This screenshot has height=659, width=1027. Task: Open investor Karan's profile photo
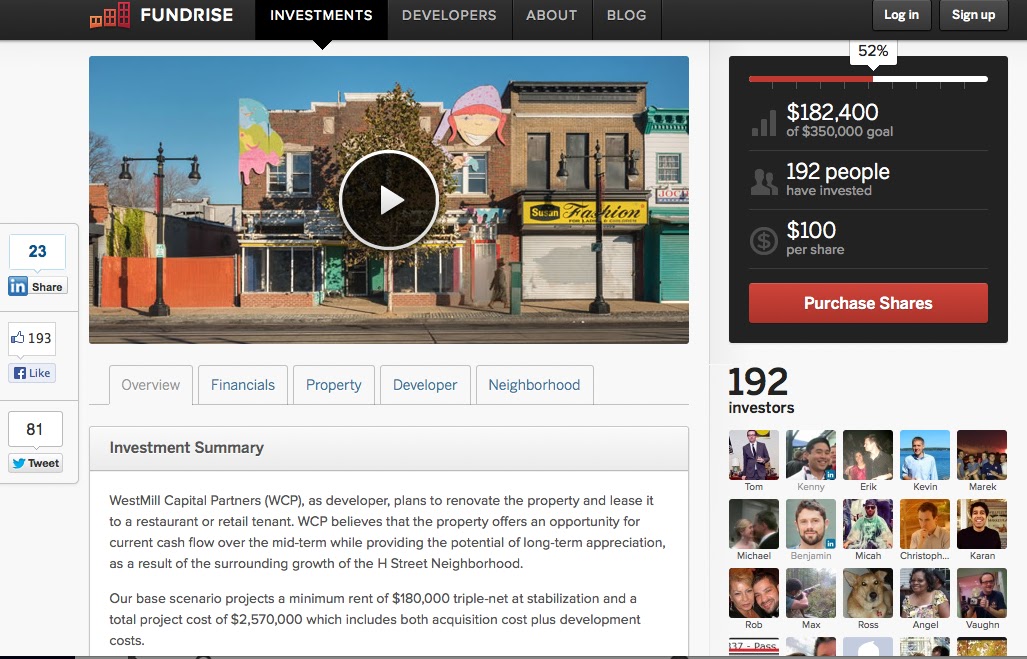tap(982, 523)
